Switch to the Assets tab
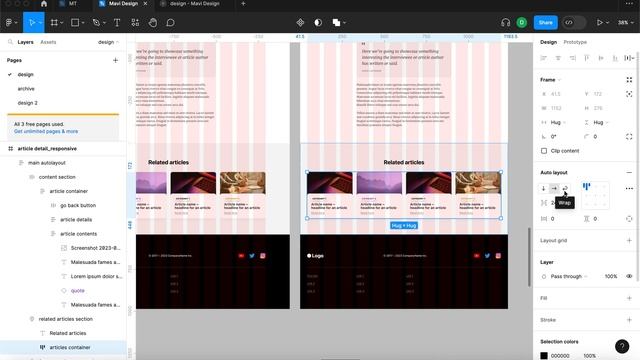640x360 pixels. click(48, 42)
